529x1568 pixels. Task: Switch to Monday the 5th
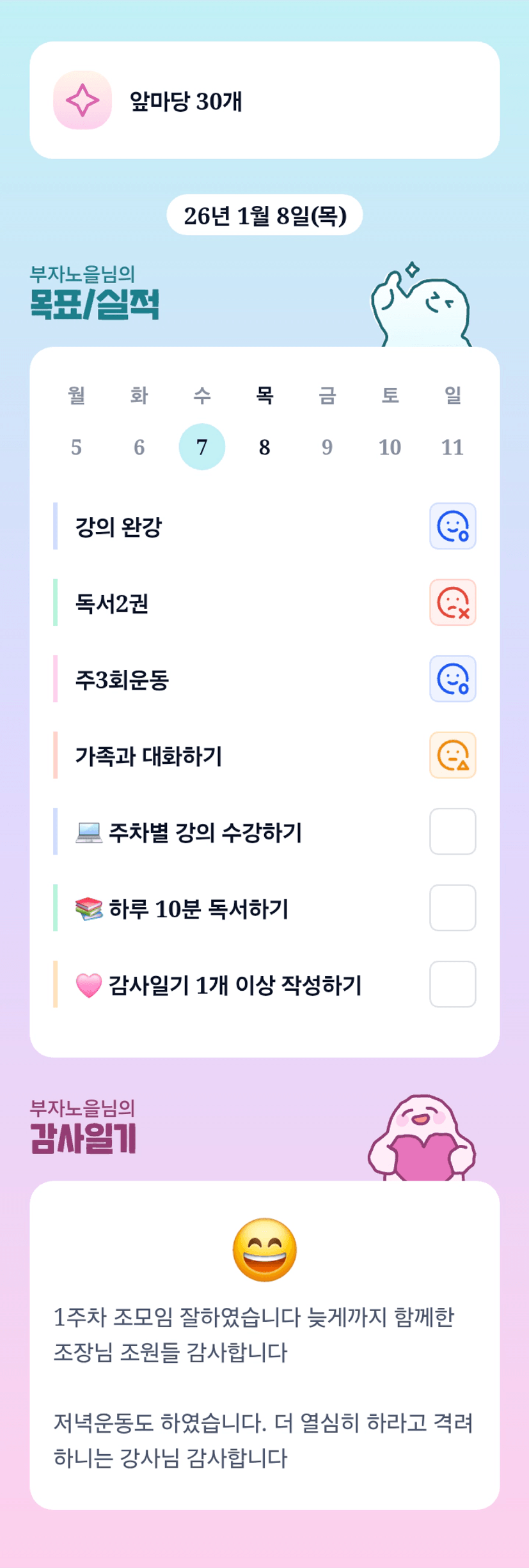click(76, 447)
